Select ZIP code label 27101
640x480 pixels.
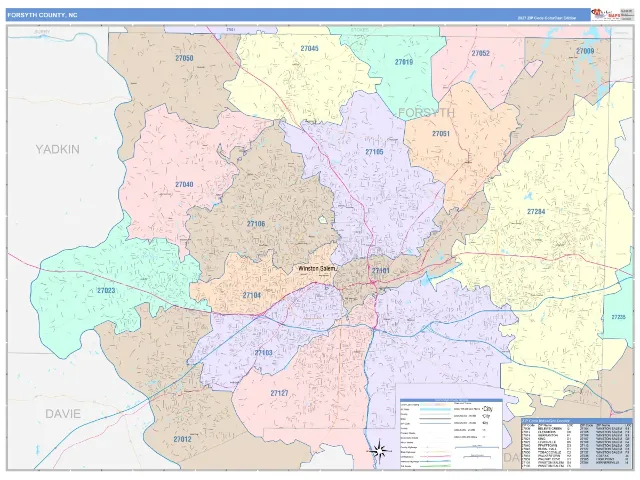(x=380, y=271)
